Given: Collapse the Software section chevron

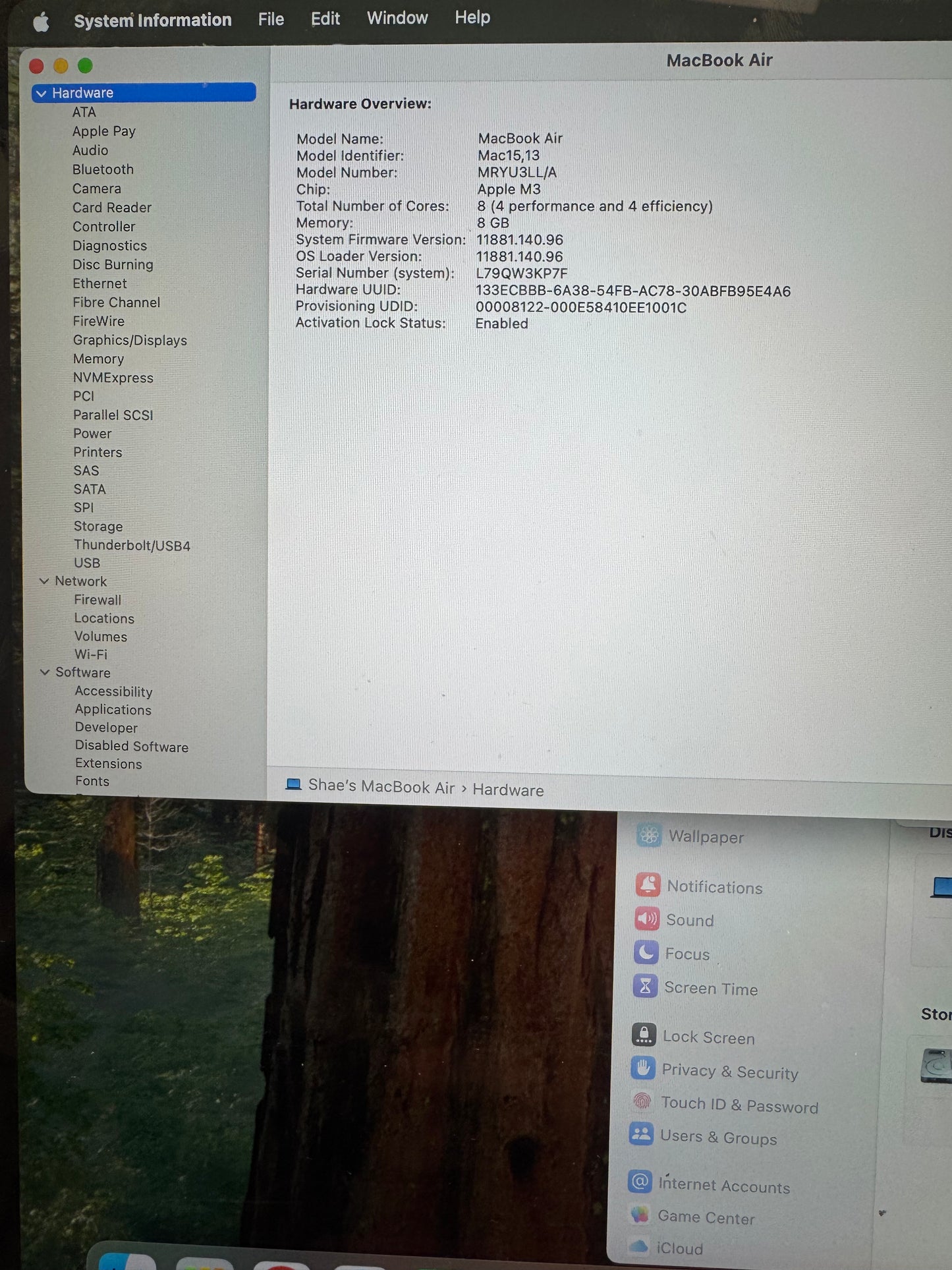Looking at the screenshot, I should pos(45,672).
